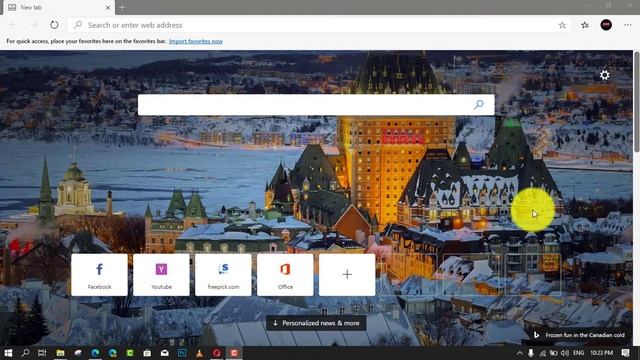Screen dimensions: 640x360
Task: Click the browser Back arrow
Action: (x=13, y=25)
